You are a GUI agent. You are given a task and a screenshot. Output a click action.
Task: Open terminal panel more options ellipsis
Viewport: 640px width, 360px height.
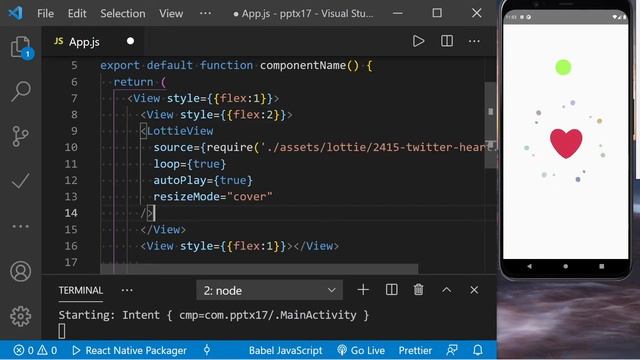127,290
